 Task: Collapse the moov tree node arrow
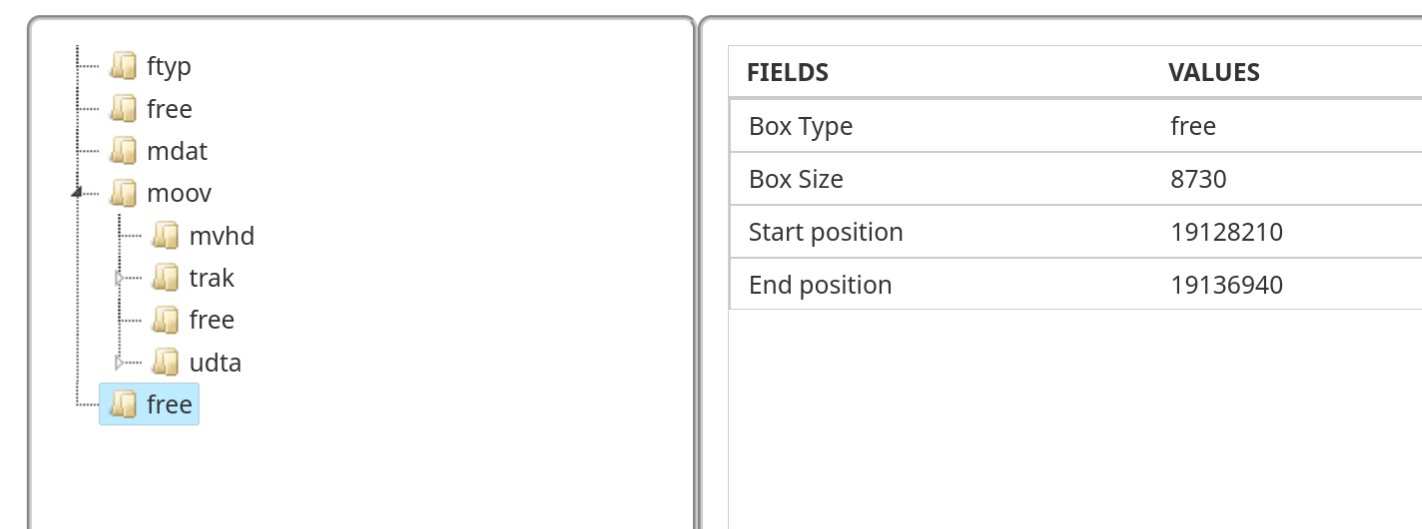point(78,193)
